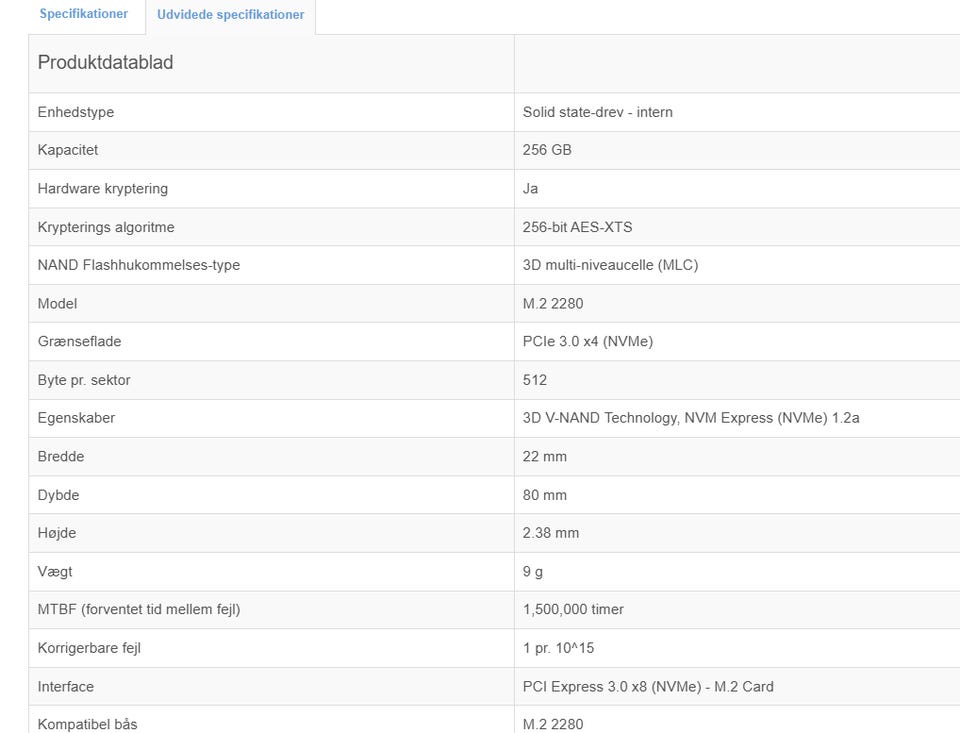This screenshot has height=733, width=960.
Task: Click the NAND Flashhukommelses-type label
Action: click(138, 265)
